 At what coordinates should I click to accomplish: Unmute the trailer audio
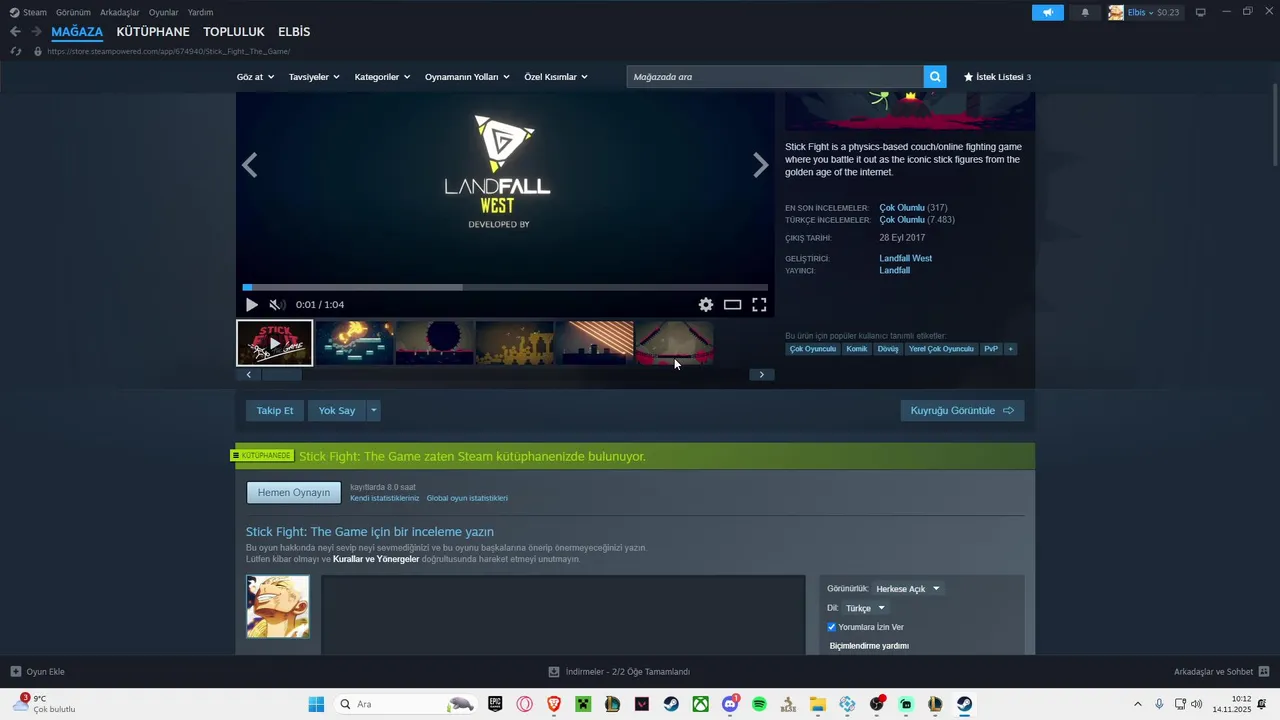277,305
